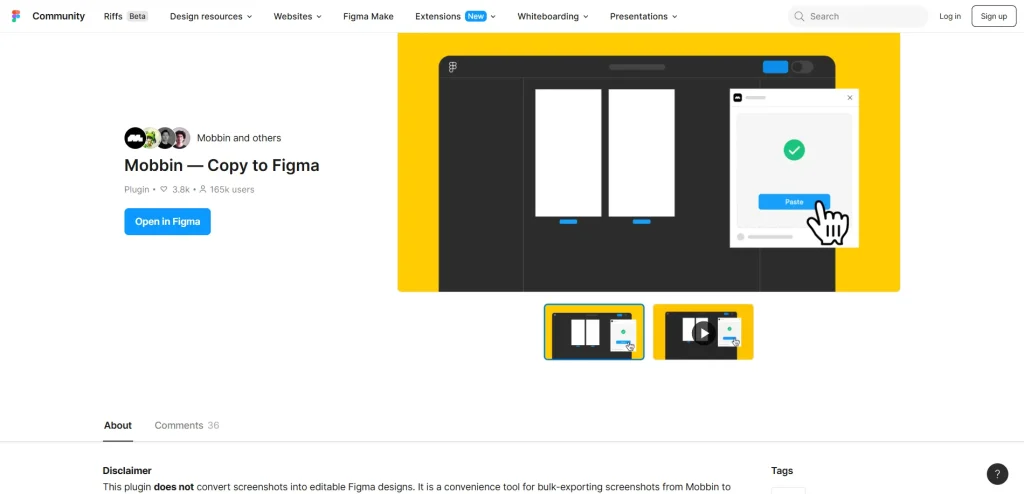The height and width of the screenshot is (494, 1024).
Task: Click Open in Figma button
Action: (167, 222)
